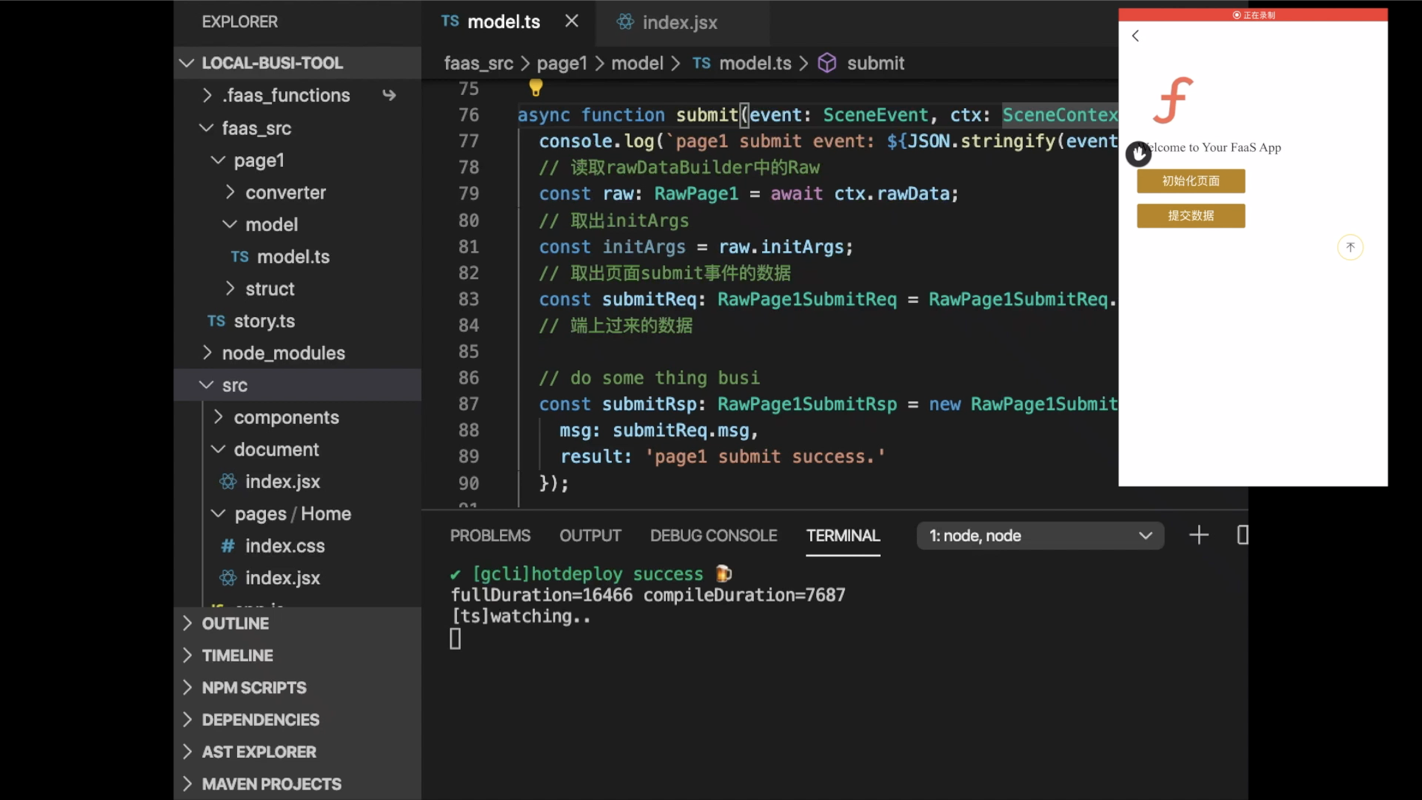Screen dimensions: 1422x800
Task: Expand the AST EXPLORER section
Action: tap(298, 751)
